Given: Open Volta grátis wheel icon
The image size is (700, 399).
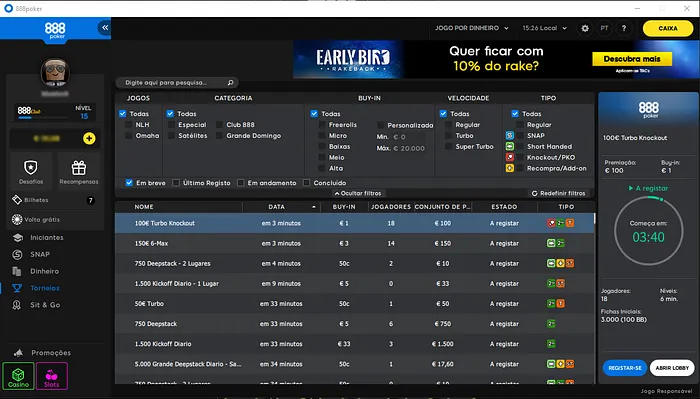Looking at the screenshot, I should pyautogui.click(x=17, y=220).
